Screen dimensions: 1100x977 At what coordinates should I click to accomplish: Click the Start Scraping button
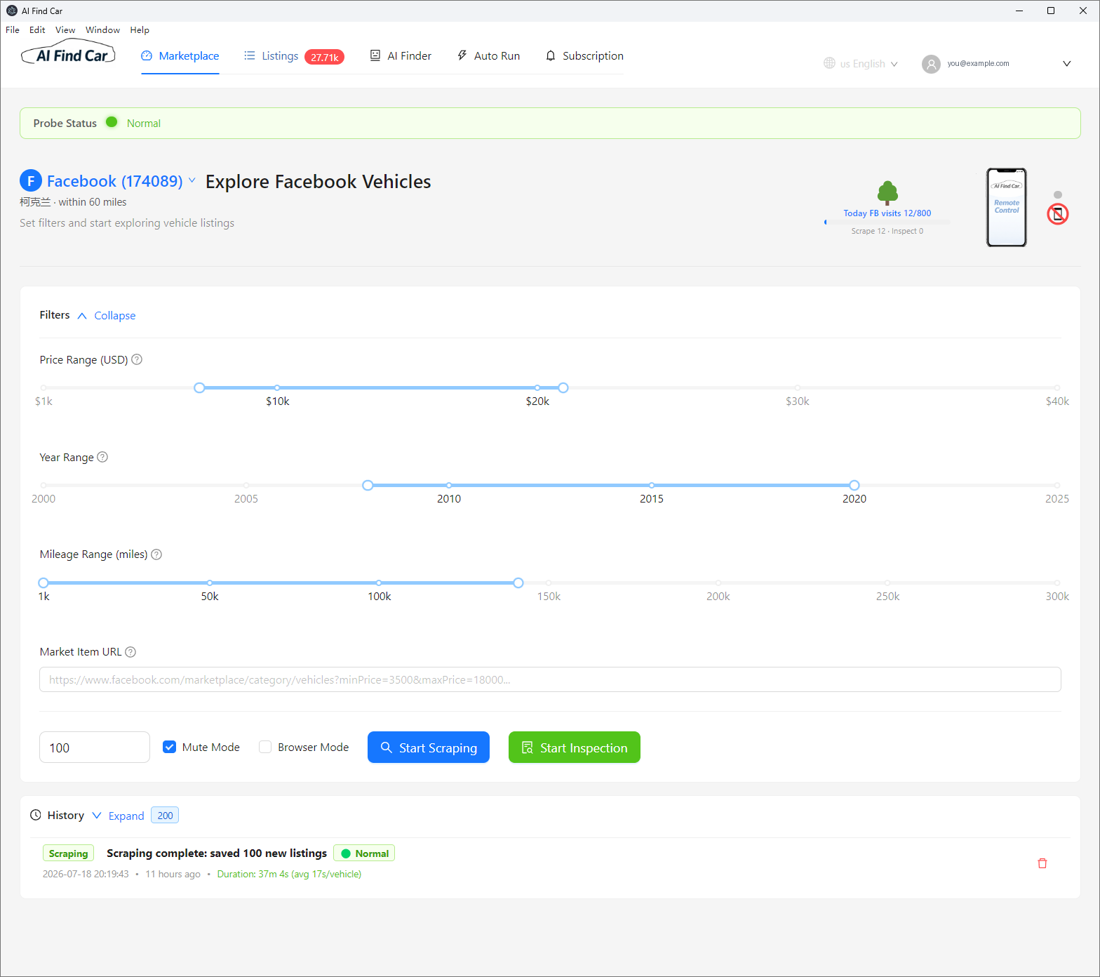coord(429,748)
